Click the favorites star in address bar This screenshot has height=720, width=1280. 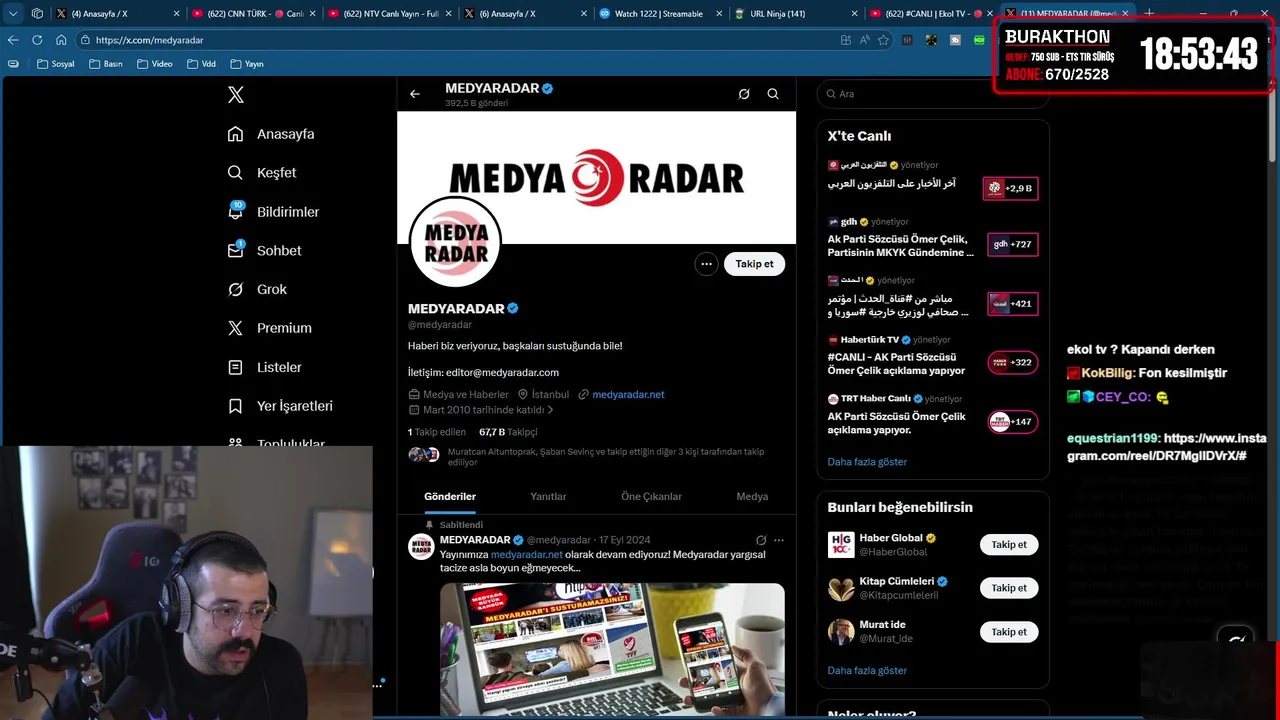pos(883,40)
